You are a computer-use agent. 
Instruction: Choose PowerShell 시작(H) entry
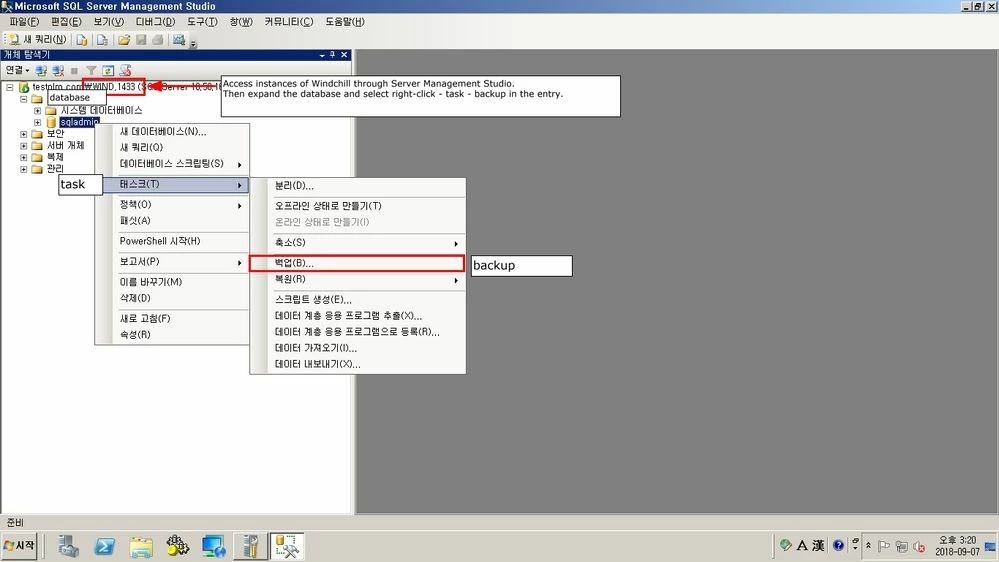(x=172, y=241)
